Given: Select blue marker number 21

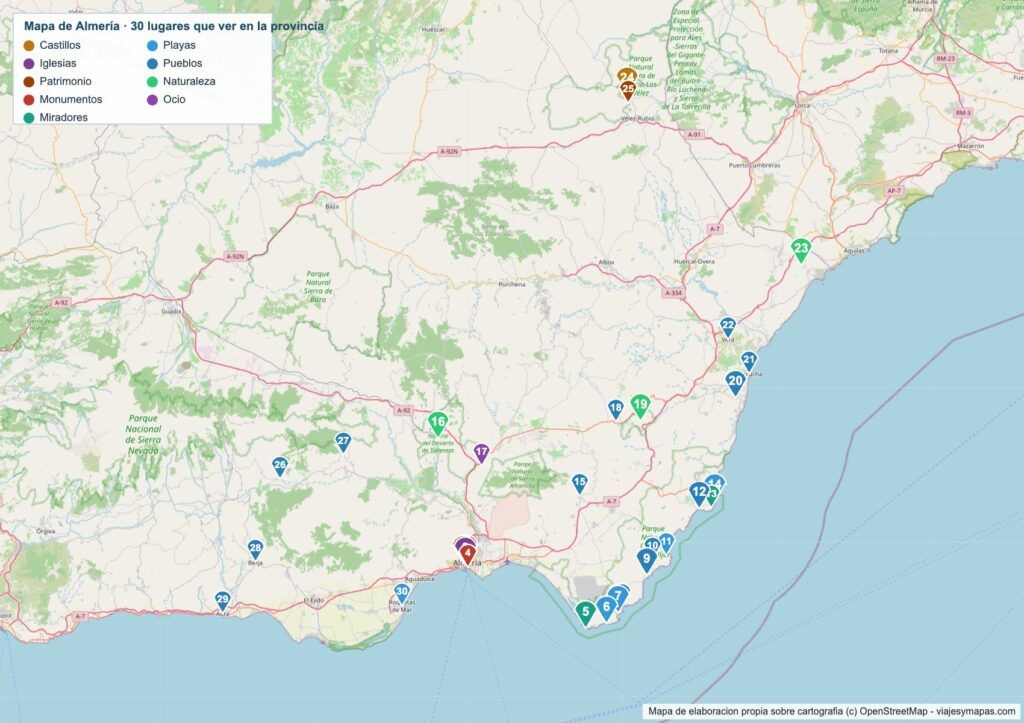Looking at the screenshot, I should click(748, 361).
